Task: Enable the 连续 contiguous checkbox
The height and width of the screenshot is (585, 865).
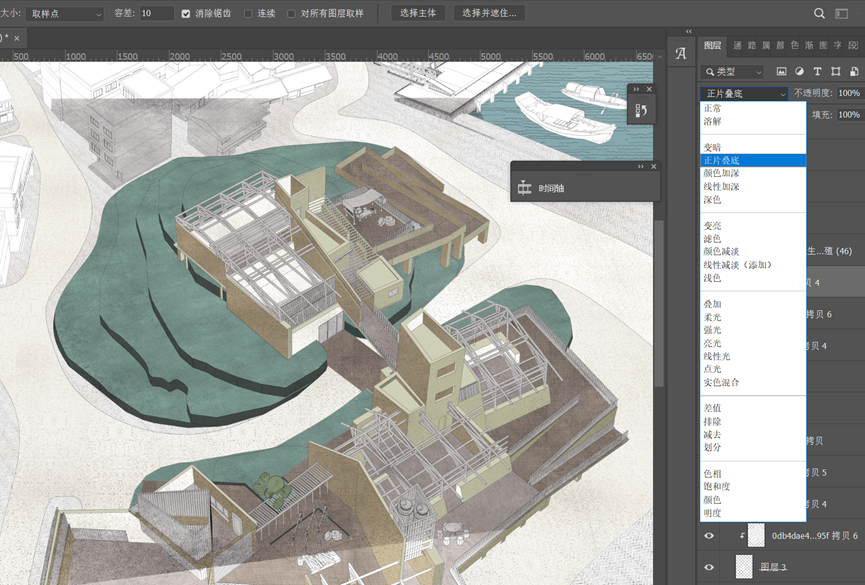Action: 248,14
